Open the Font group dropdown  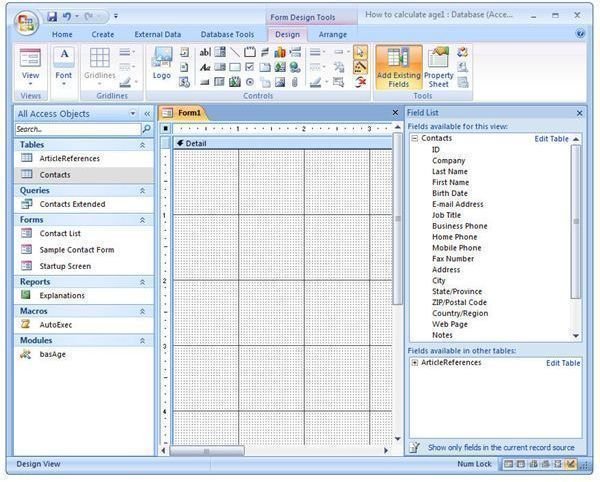tap(64, 84)
